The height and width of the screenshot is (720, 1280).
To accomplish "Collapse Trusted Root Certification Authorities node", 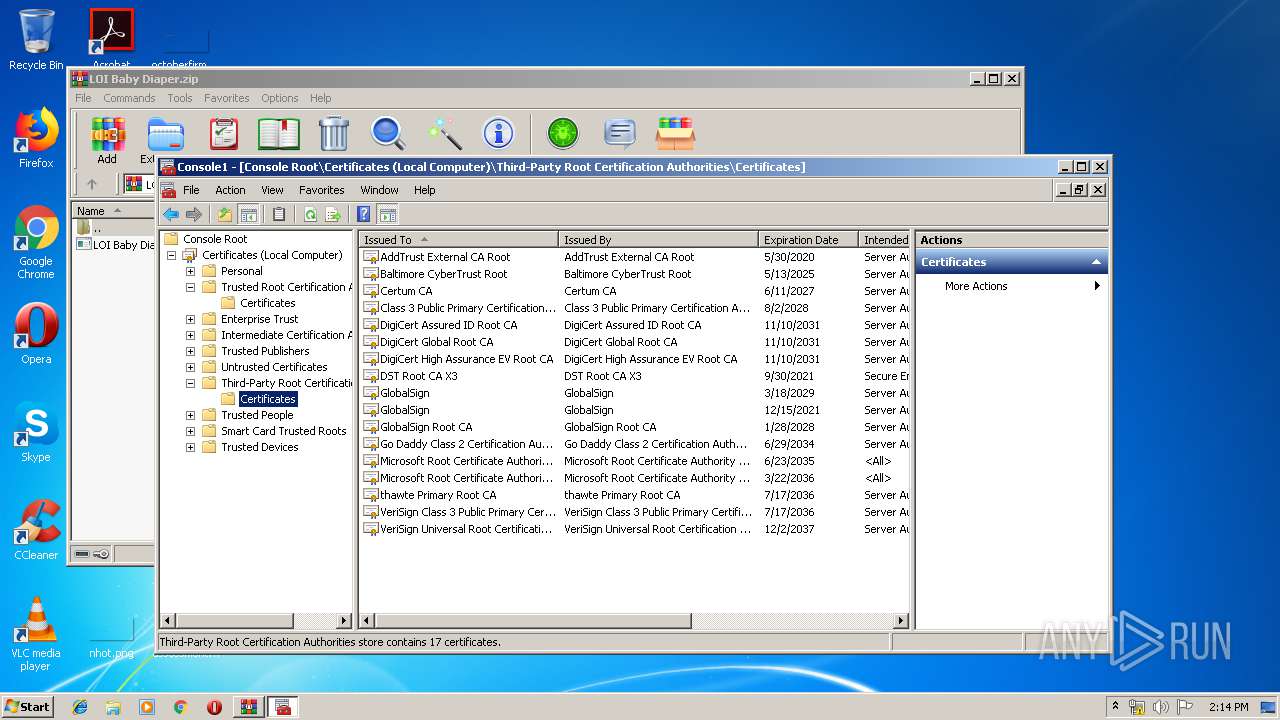I will click(x=190, y=287).
